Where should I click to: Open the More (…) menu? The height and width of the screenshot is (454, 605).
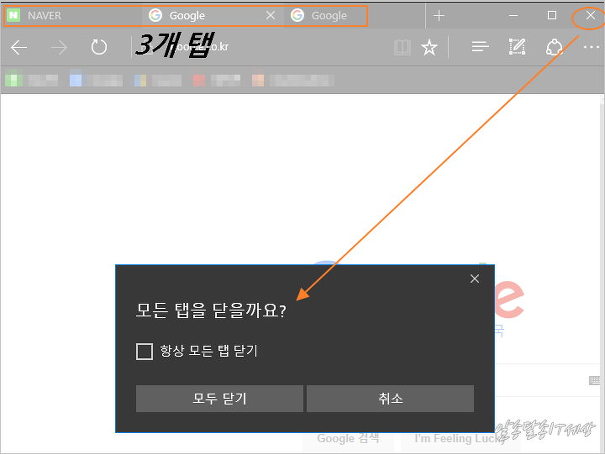589,47
